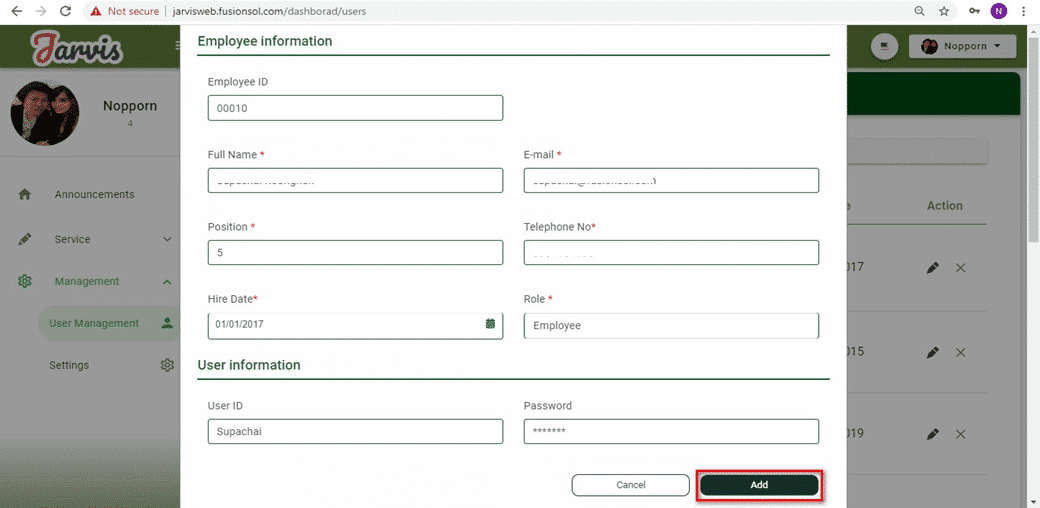The width and height of the screenshot is (1040, 508).
Task: Focus the Password input field
Action: pyautogui.click(x=670, y=431)
